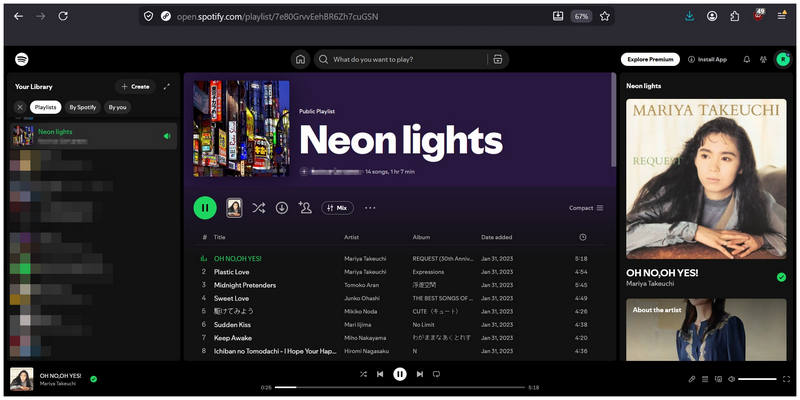
Task: Click the Mix button
Action: [337, 208]
